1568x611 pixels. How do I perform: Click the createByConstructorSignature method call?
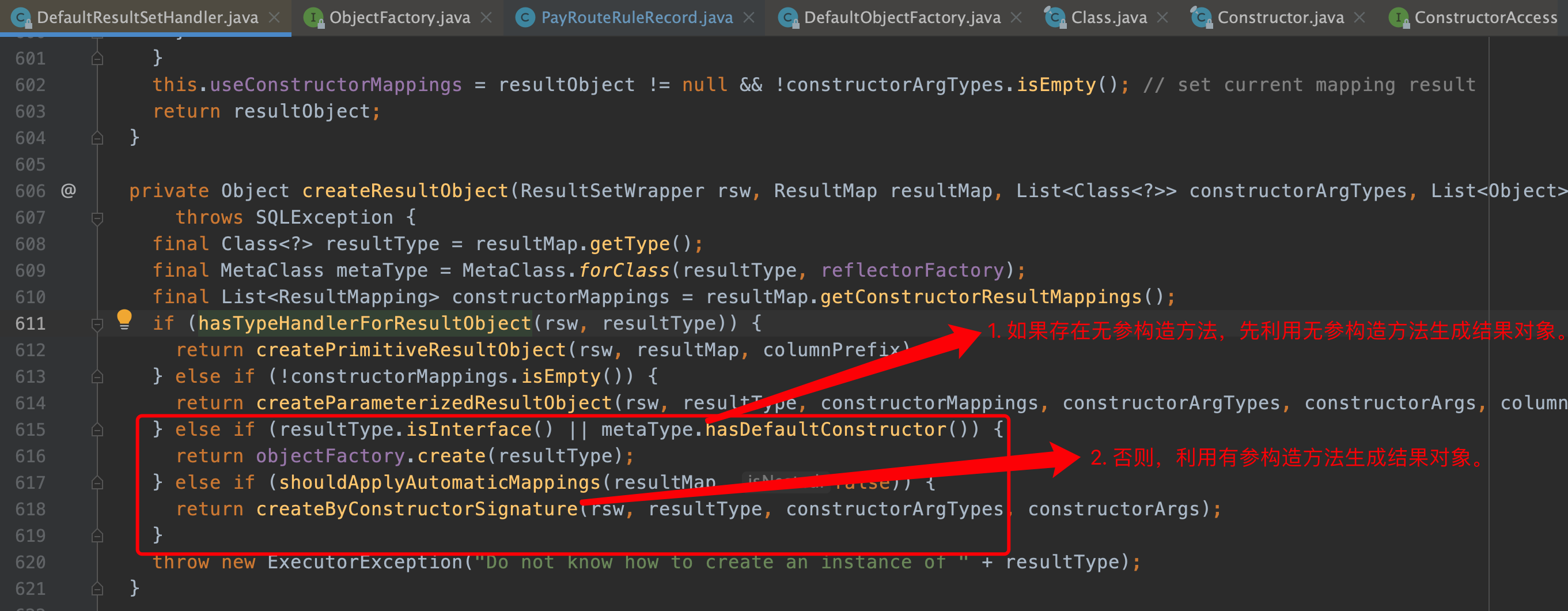(416, 510)
